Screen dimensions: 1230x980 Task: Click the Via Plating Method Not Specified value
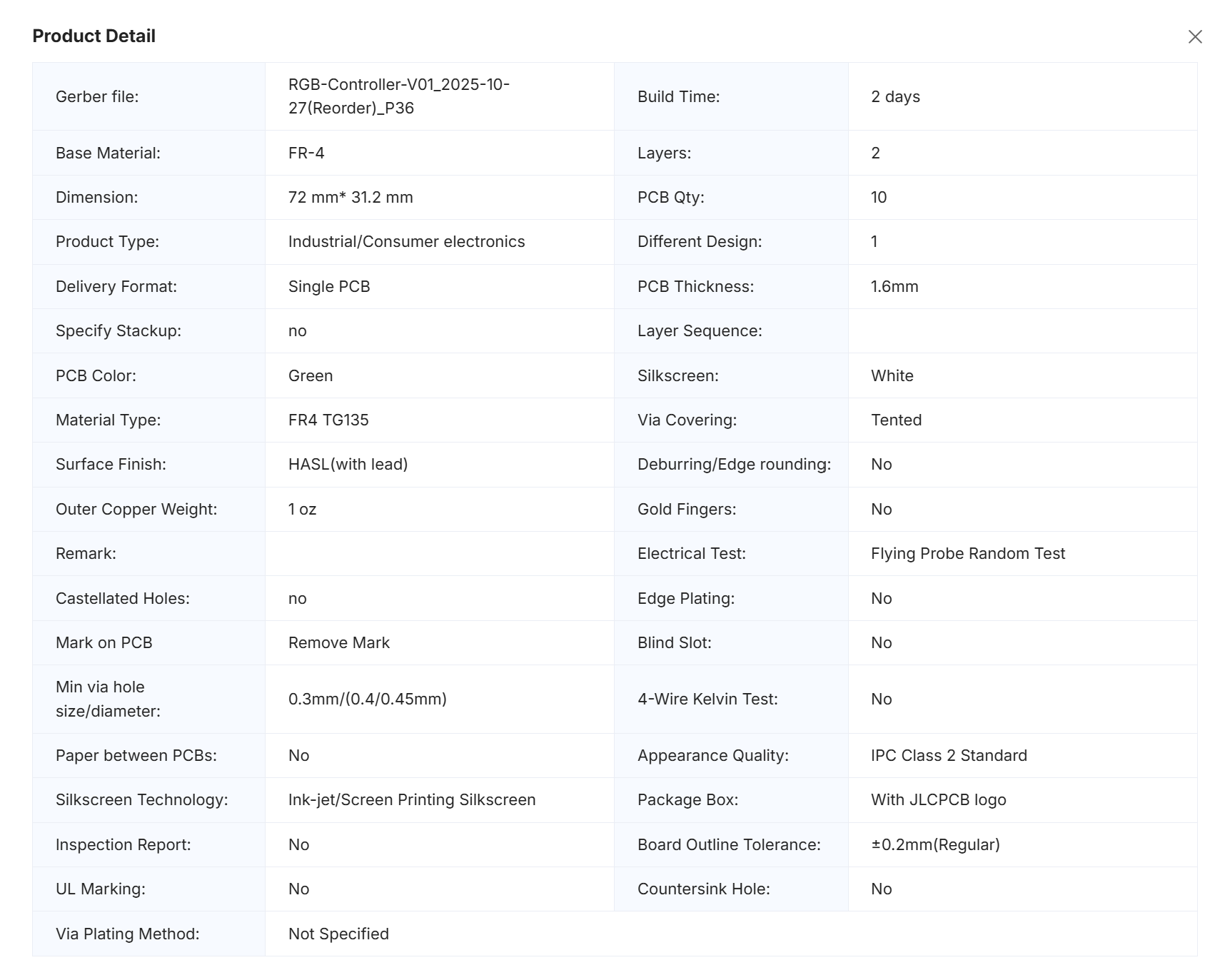click(338, 934)
